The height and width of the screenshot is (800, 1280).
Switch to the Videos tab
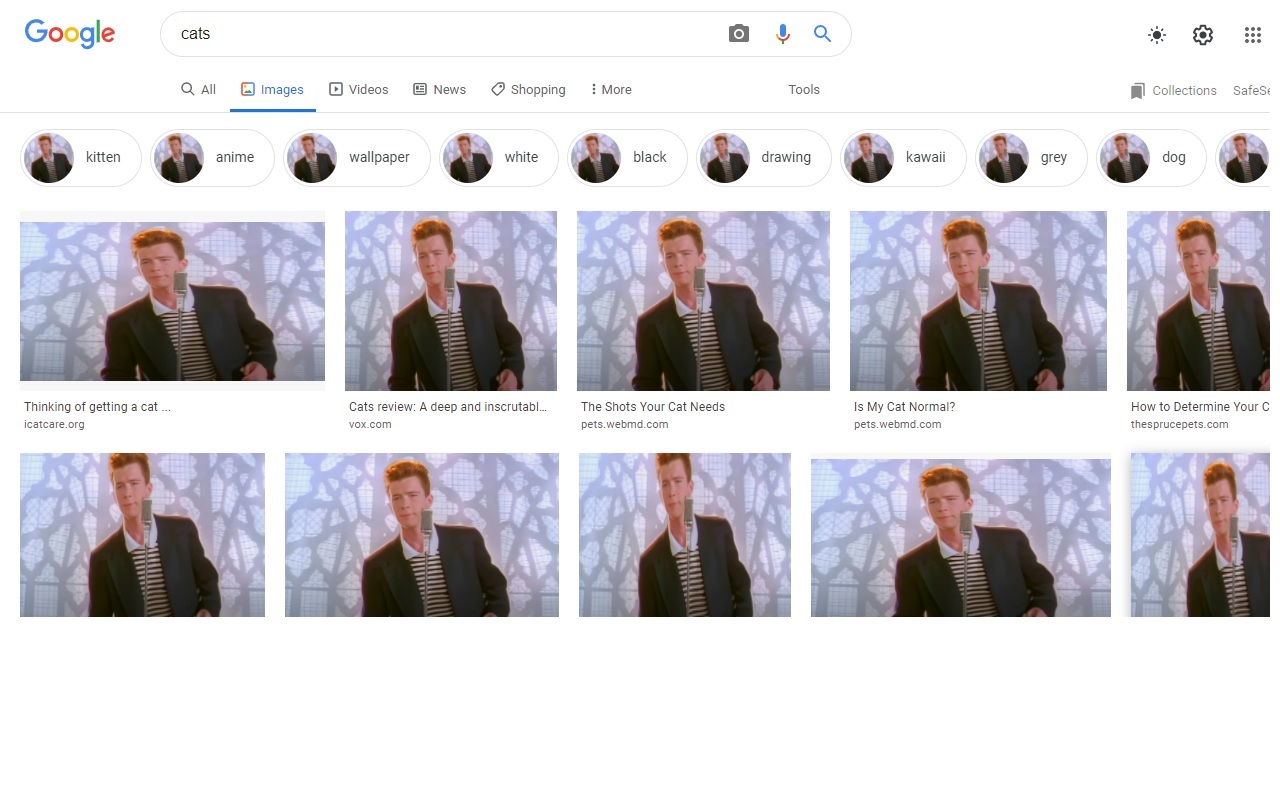(359, 90)
